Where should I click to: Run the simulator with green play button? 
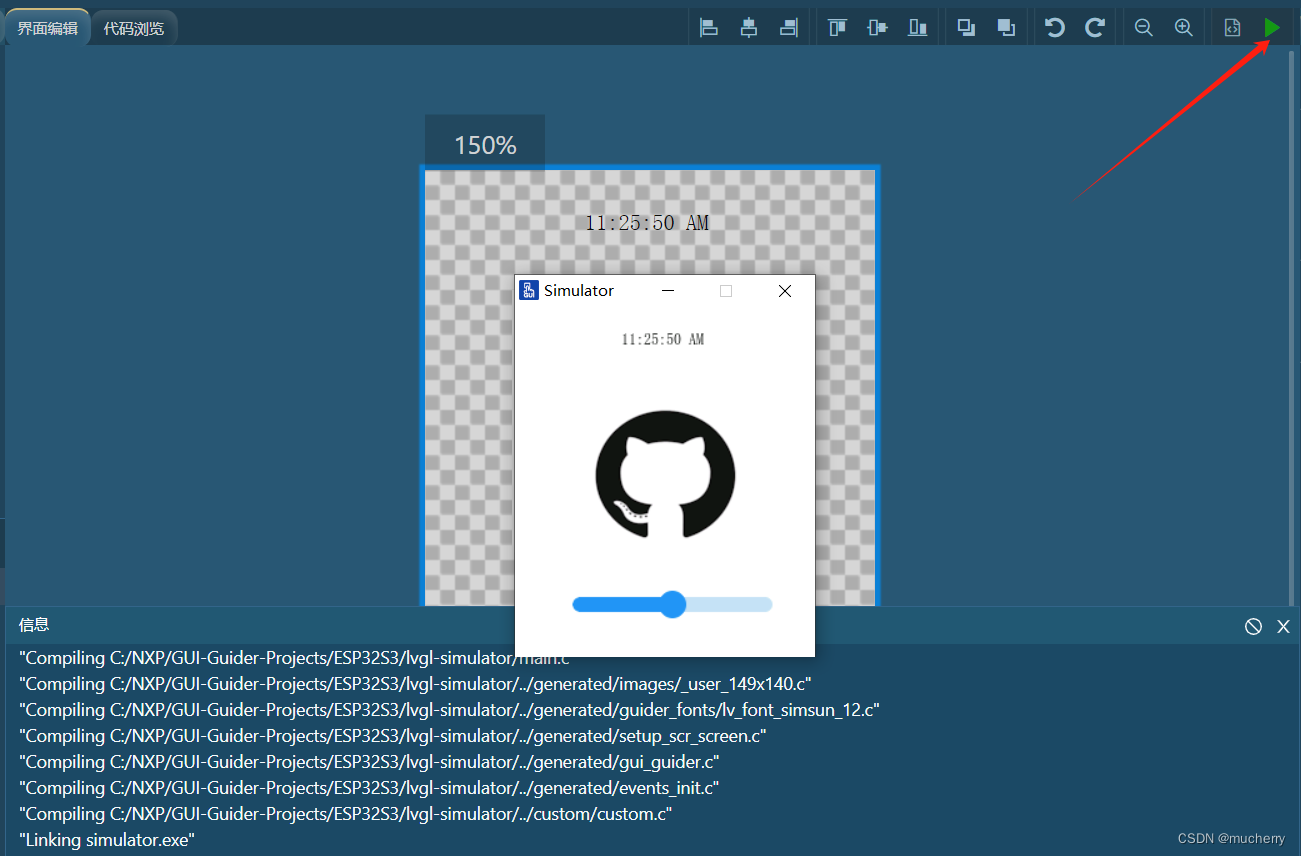1272,28
